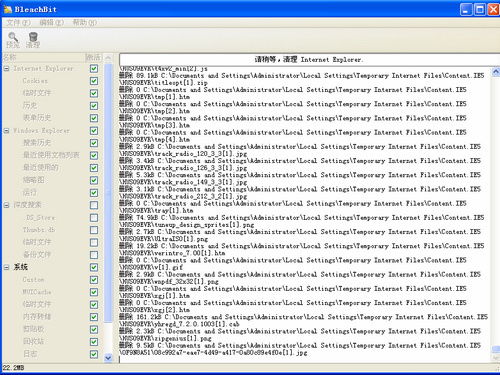Select the 表单历史 tree item

coord(37,118)
